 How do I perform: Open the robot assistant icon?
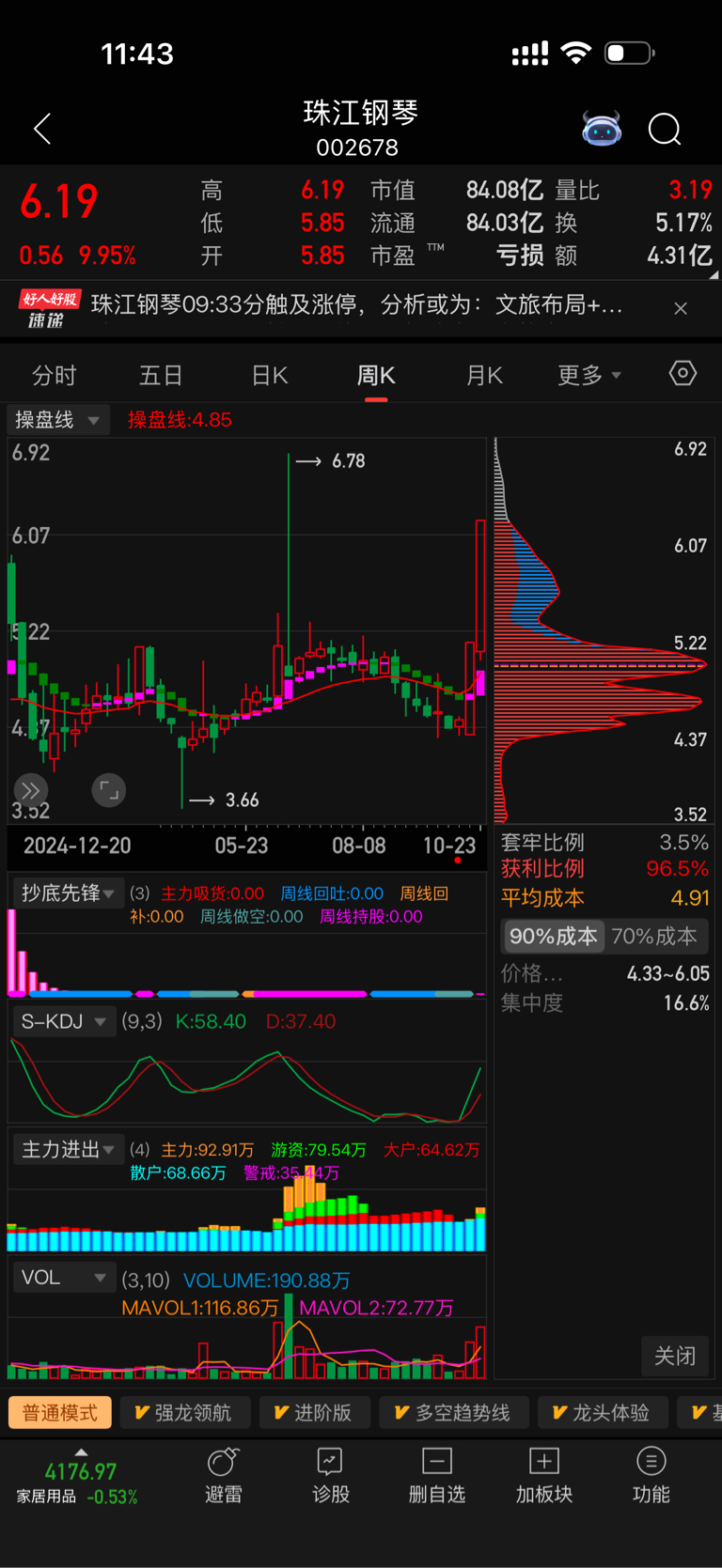(602, 129)
